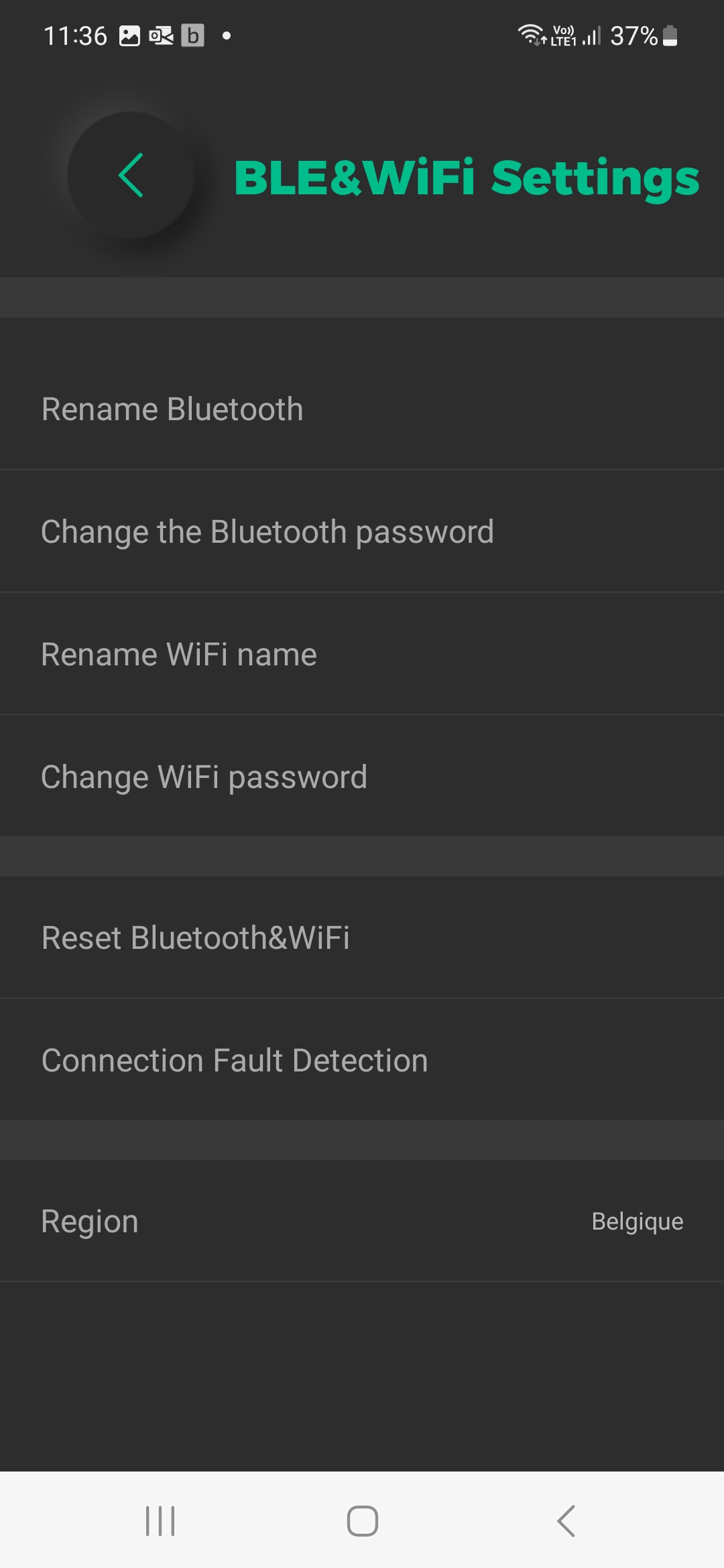
Task: Tap the Belgique region value
Action: pyautogui.click(x=637, y=1222)
